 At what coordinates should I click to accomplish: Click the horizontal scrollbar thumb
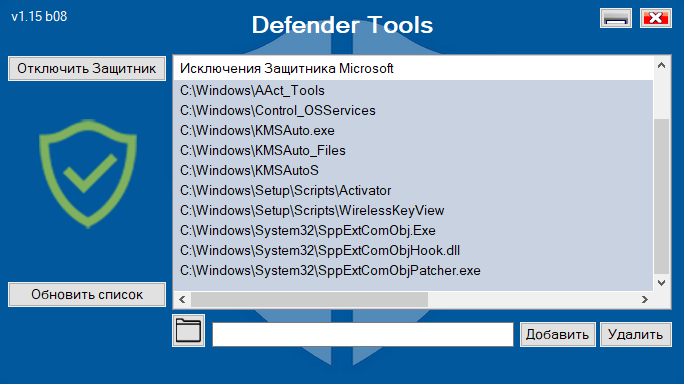pyautogui.click(x=309, y=299)
